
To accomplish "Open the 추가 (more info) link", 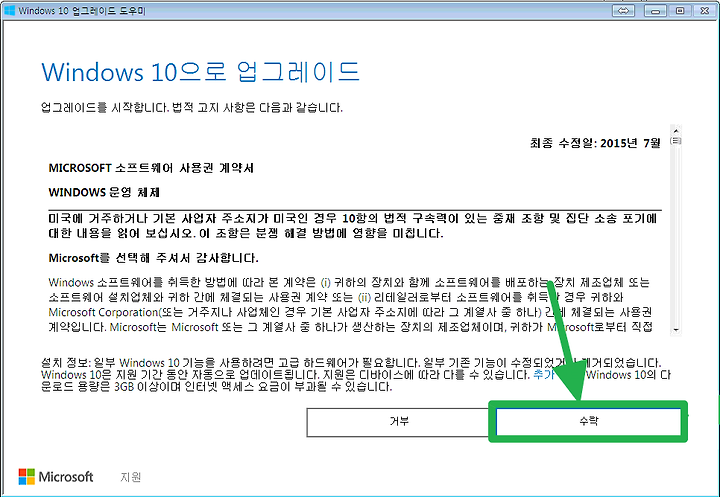I will pos(544,374).
